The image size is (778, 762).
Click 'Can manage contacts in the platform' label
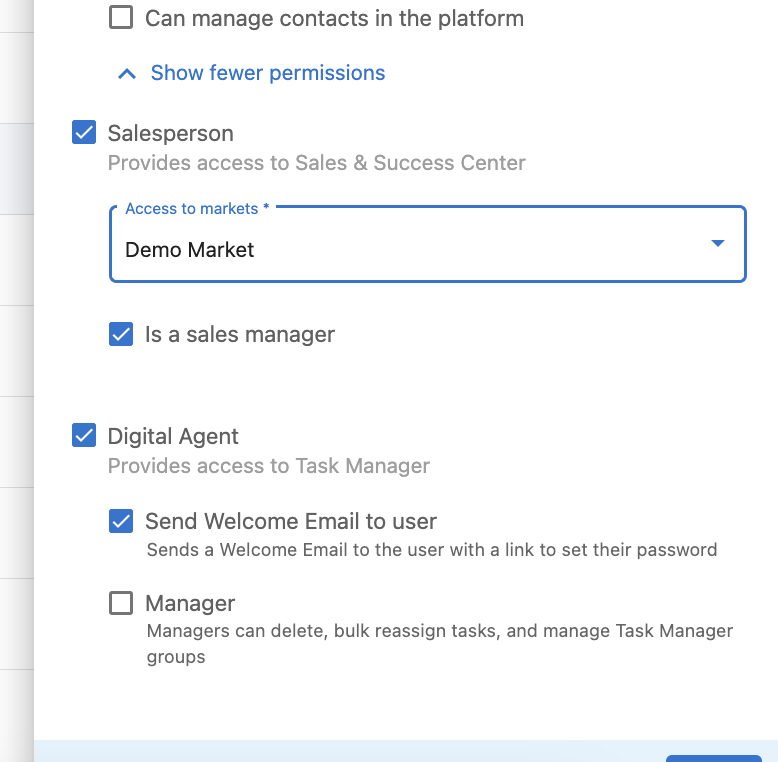click(x=334, y=19)
